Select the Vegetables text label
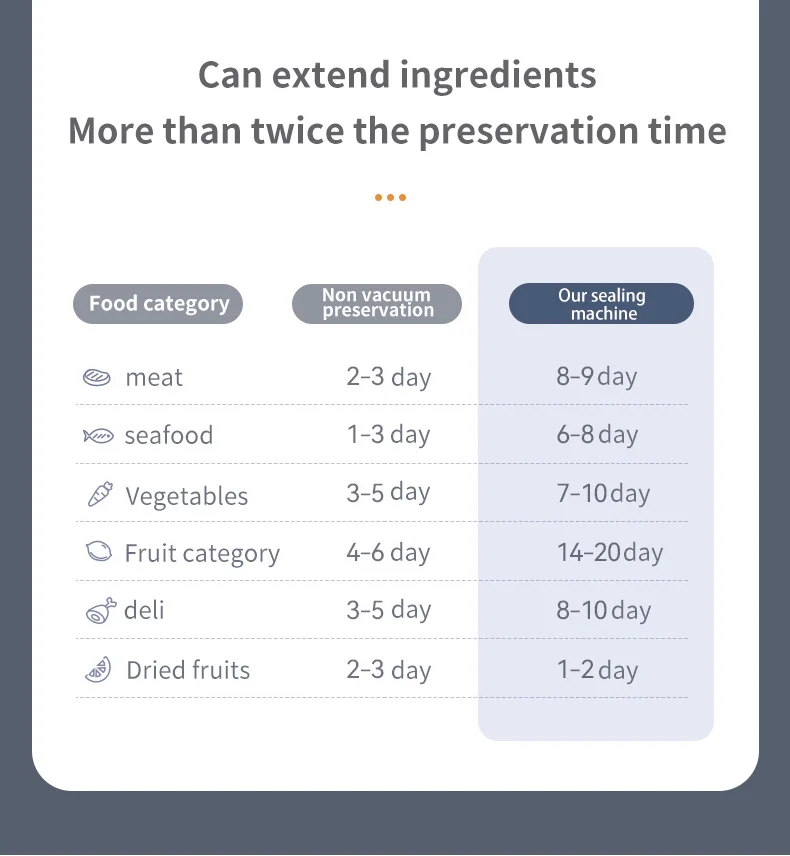790x856 pixels. pos(187,496)
